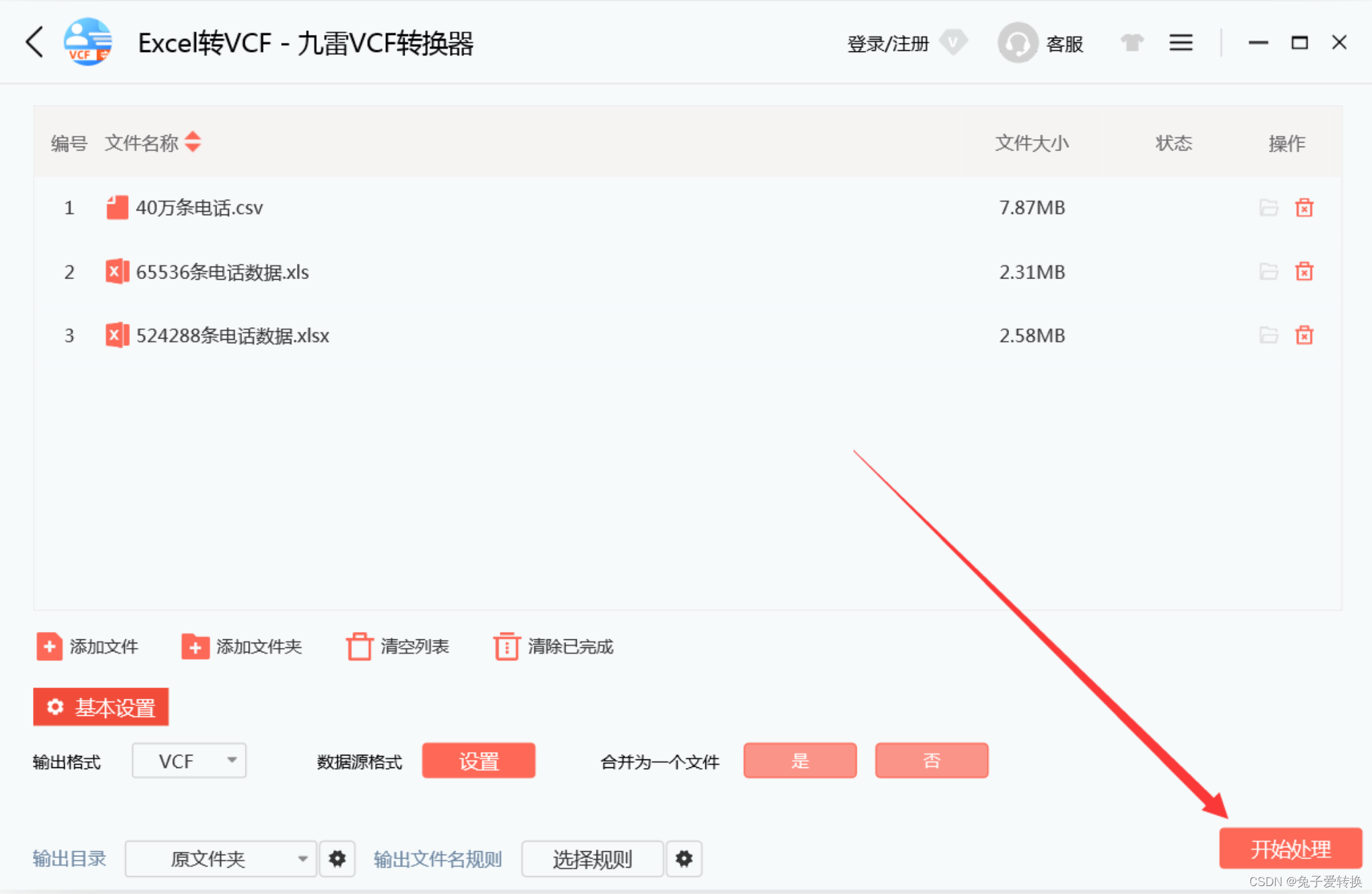Click the back arrow icon
Image resolution: width=1372 pixels, height=894 pixels.
[x=35, y=43]
